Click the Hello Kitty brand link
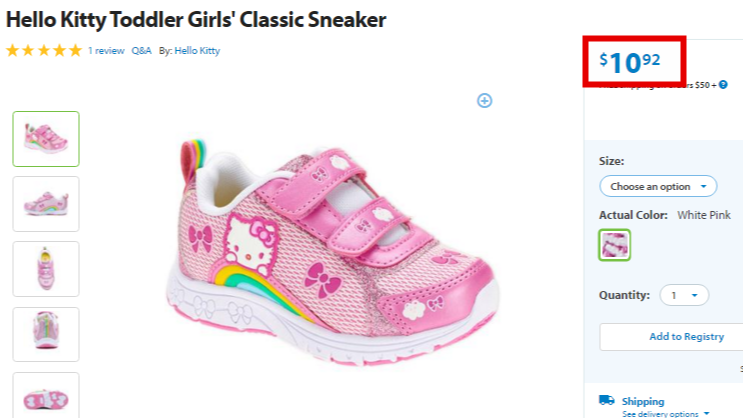 [197, 51]
